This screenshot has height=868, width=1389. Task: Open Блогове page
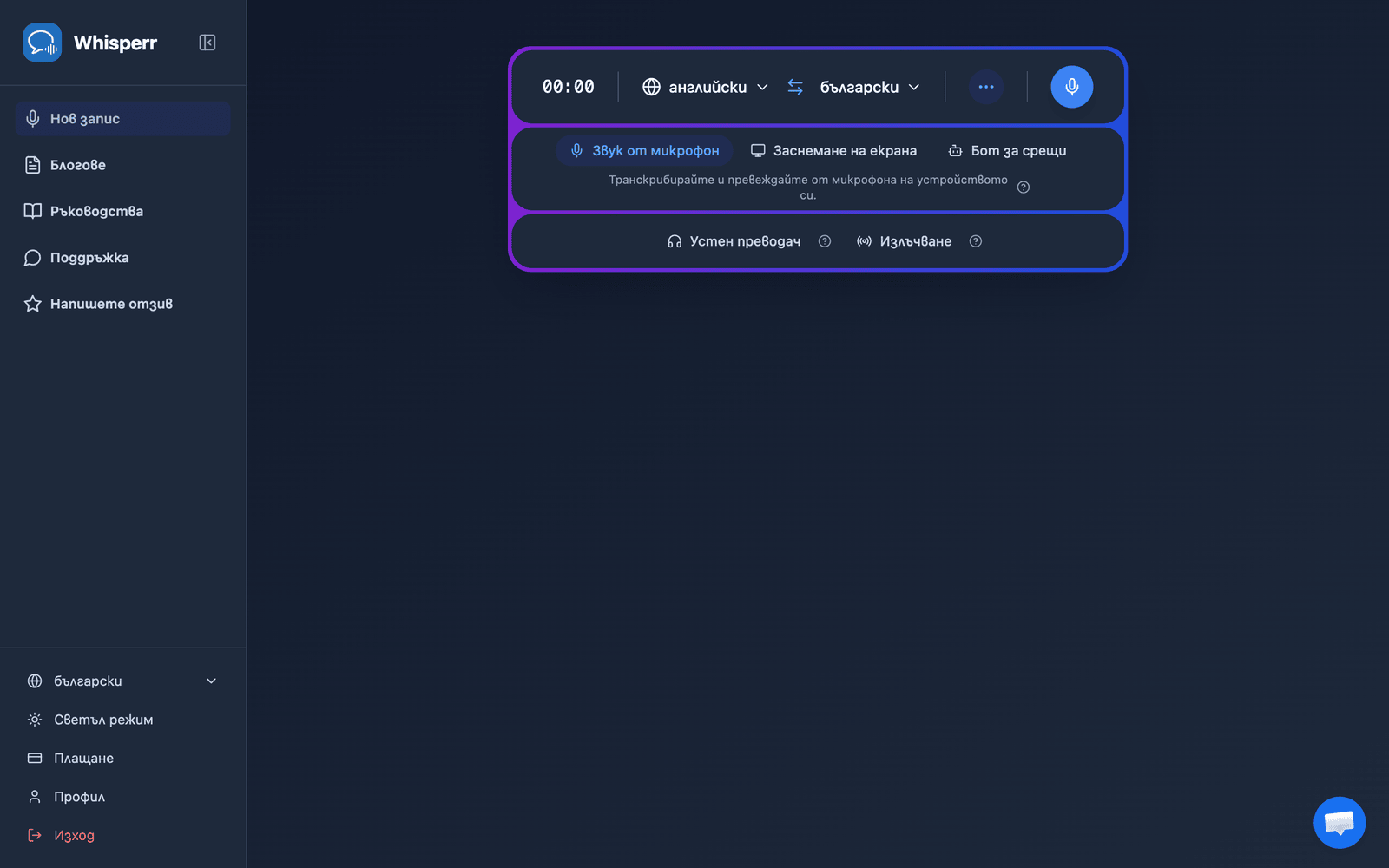[x=122, y=165]
